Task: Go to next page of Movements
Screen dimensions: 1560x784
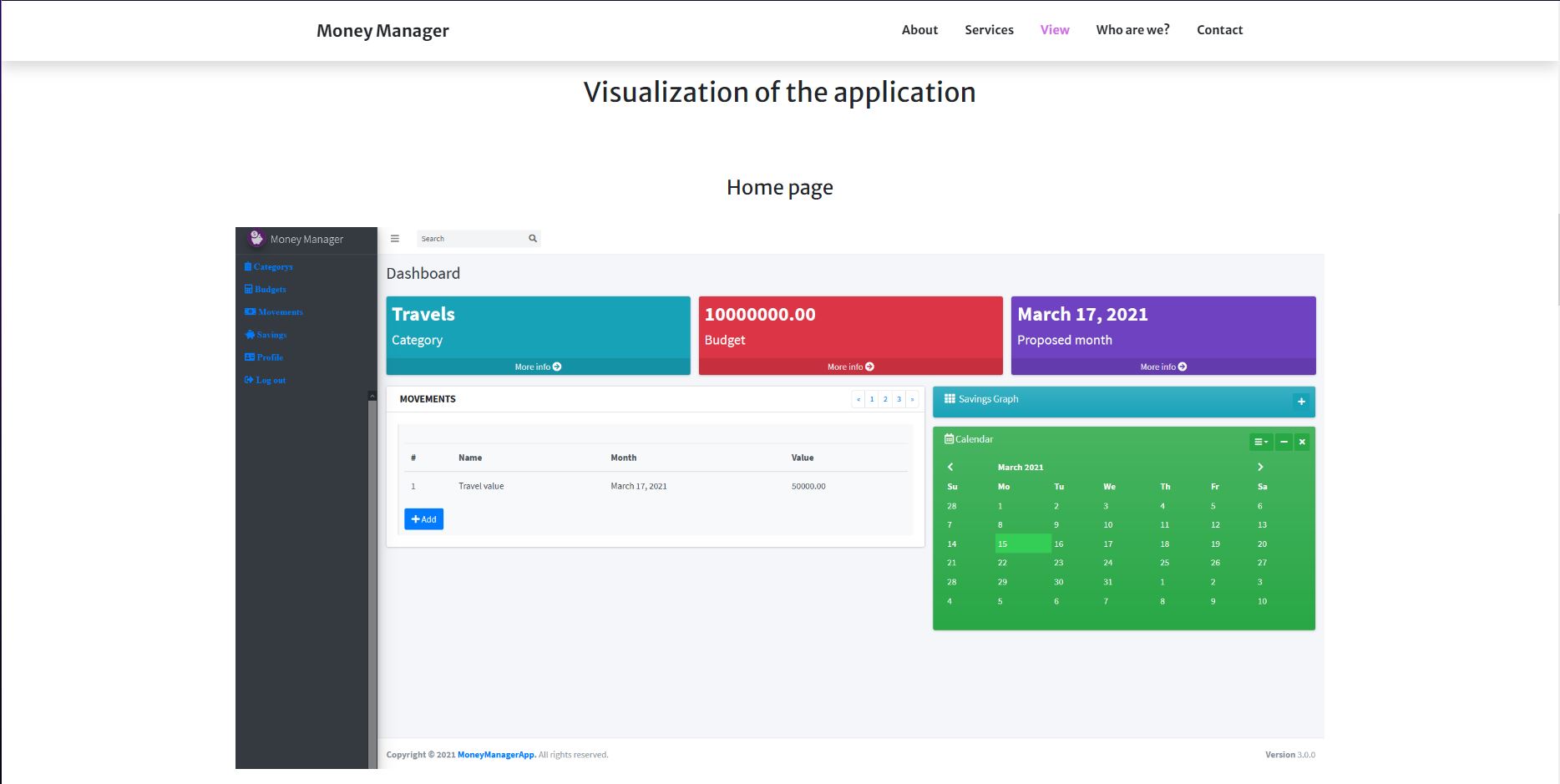Action: coord(912,399)
